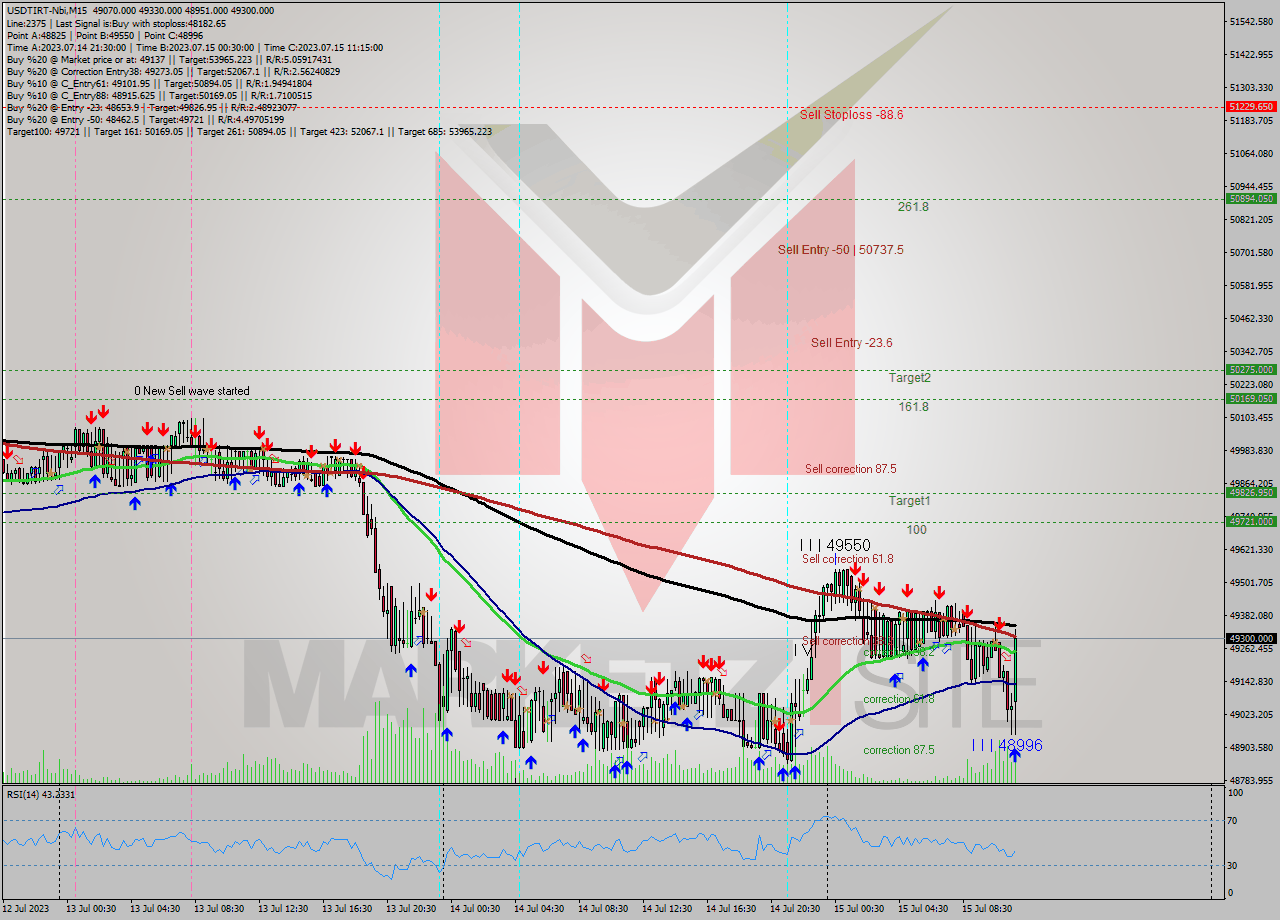Image resolution: width=1280 pixels, height=920 pixels.
Task: Click the 'Sell correction 61.8' label
Action: 848,559
